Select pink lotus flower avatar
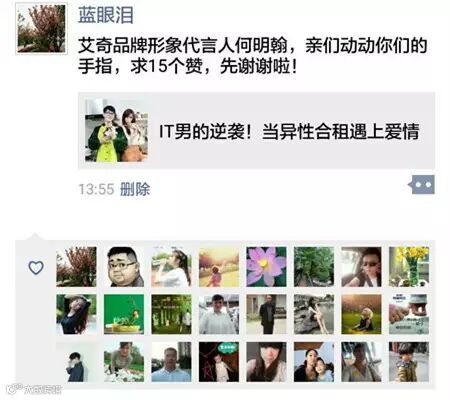The height and width of the screenshot is (400, 450). point(266,267)
